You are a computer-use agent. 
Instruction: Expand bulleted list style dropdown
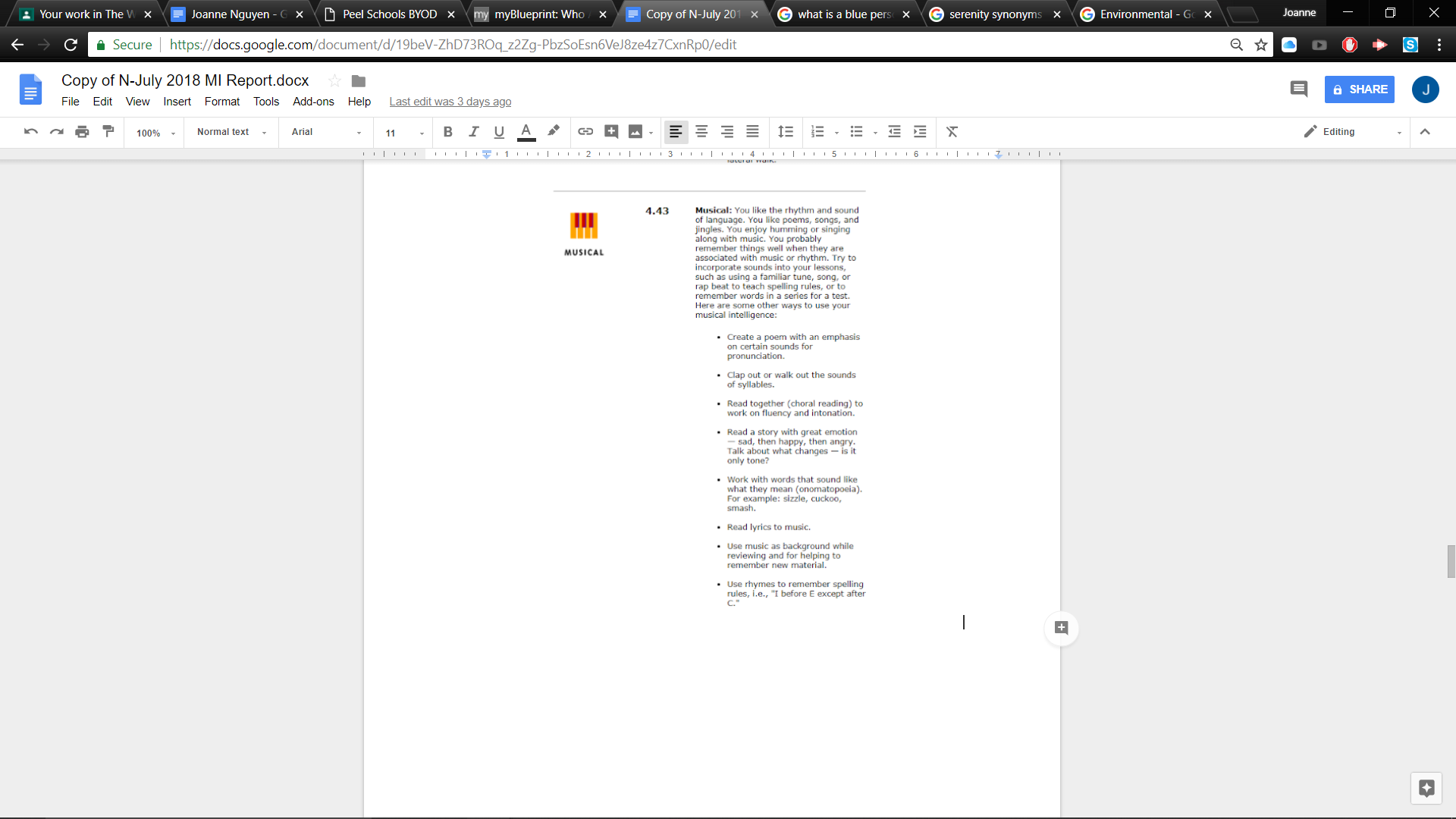(876, 133)
